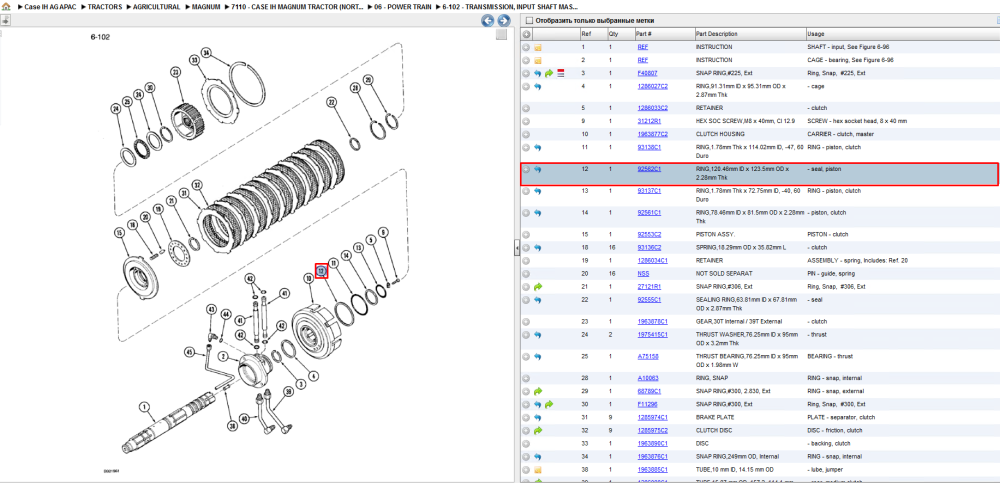Click green arrow icon on Ref 32 row

[538, 431]
